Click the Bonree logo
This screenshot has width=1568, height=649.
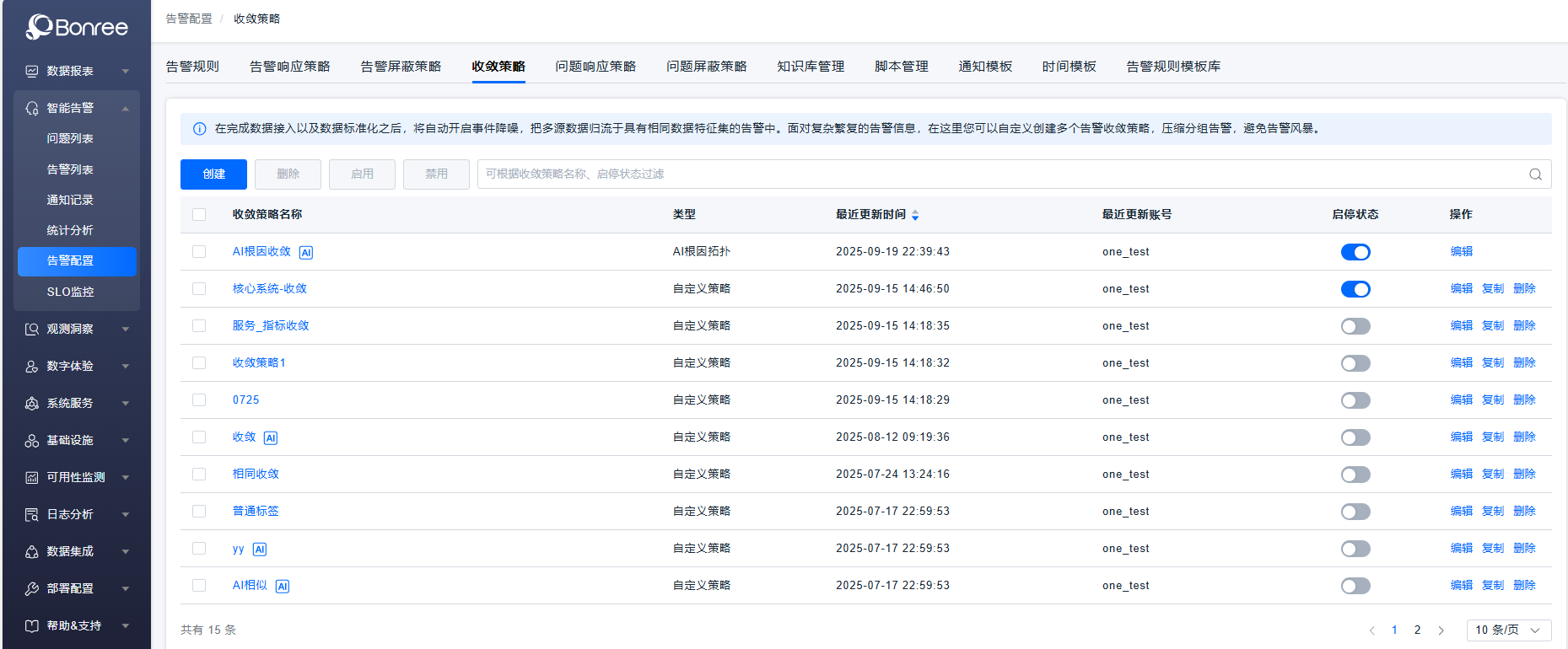(77, 27)
